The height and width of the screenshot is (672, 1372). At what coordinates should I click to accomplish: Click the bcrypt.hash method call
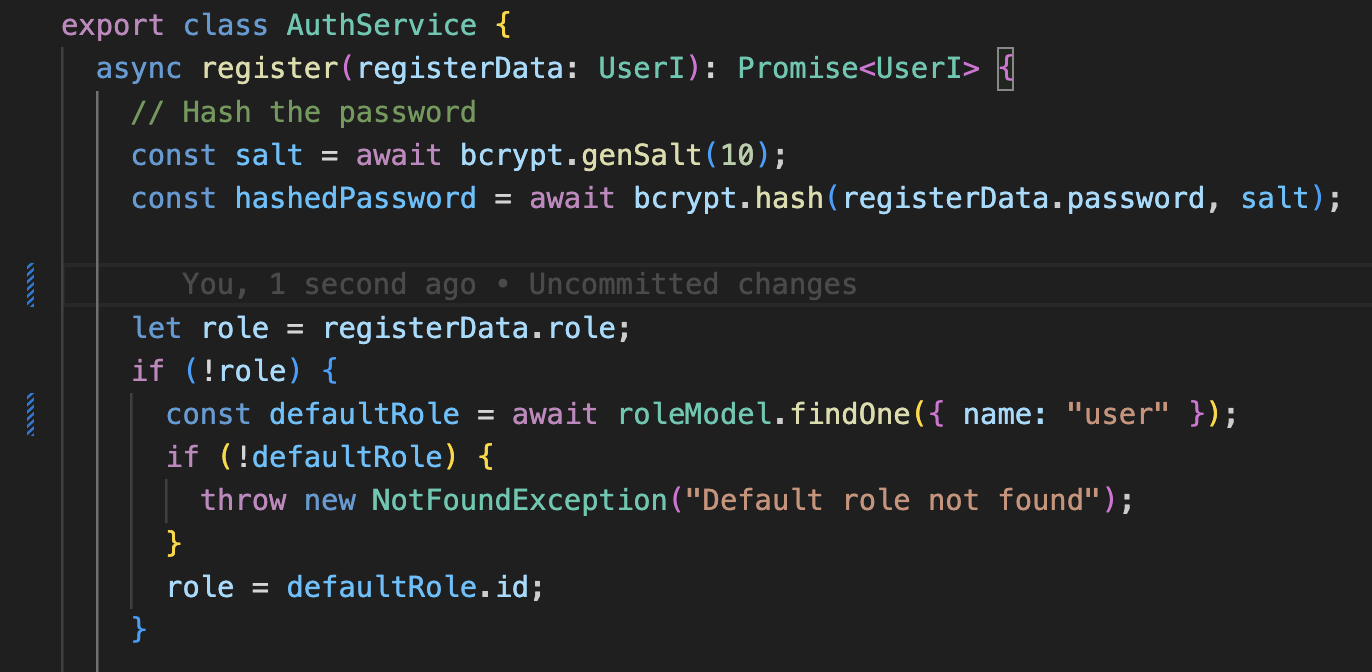(x=711, y=198)
